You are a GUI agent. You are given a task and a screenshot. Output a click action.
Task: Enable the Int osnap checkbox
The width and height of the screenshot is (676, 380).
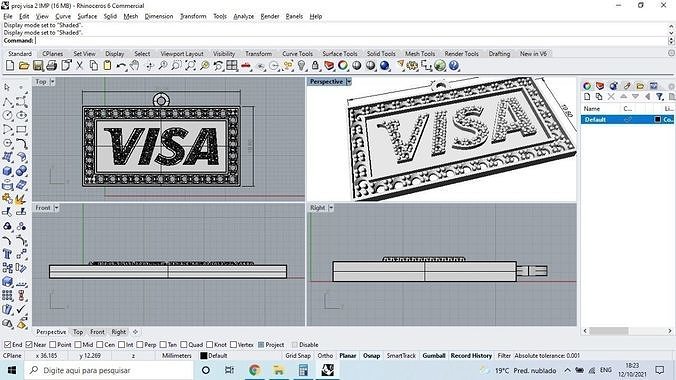pos(121,345)
